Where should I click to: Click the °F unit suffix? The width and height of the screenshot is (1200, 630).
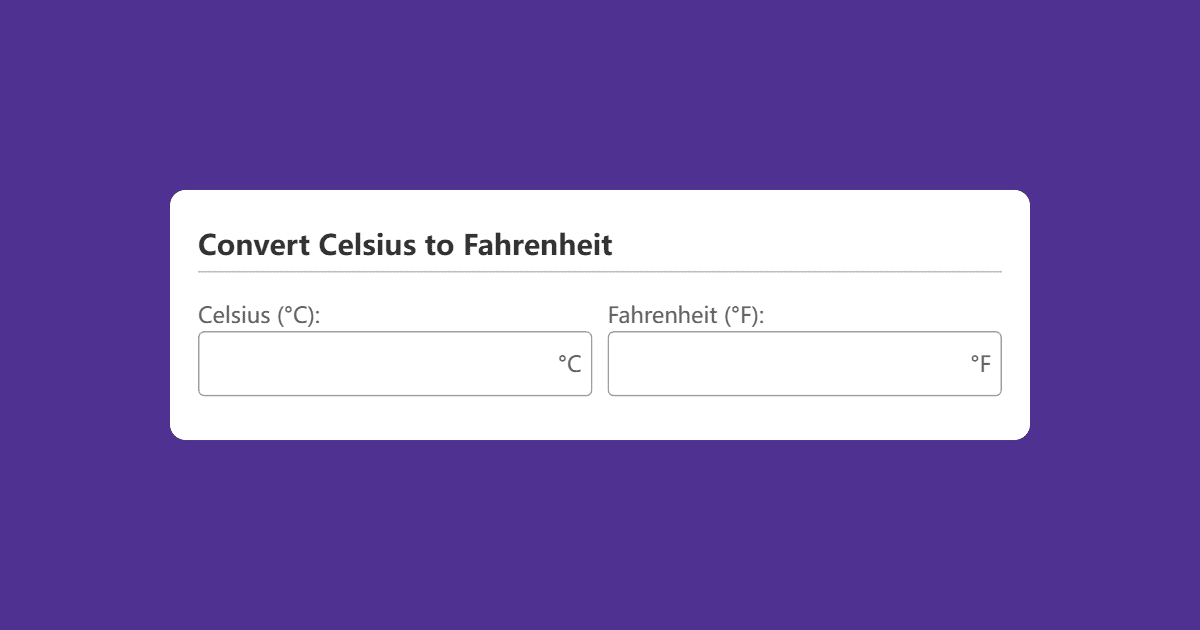click(980, 363)
